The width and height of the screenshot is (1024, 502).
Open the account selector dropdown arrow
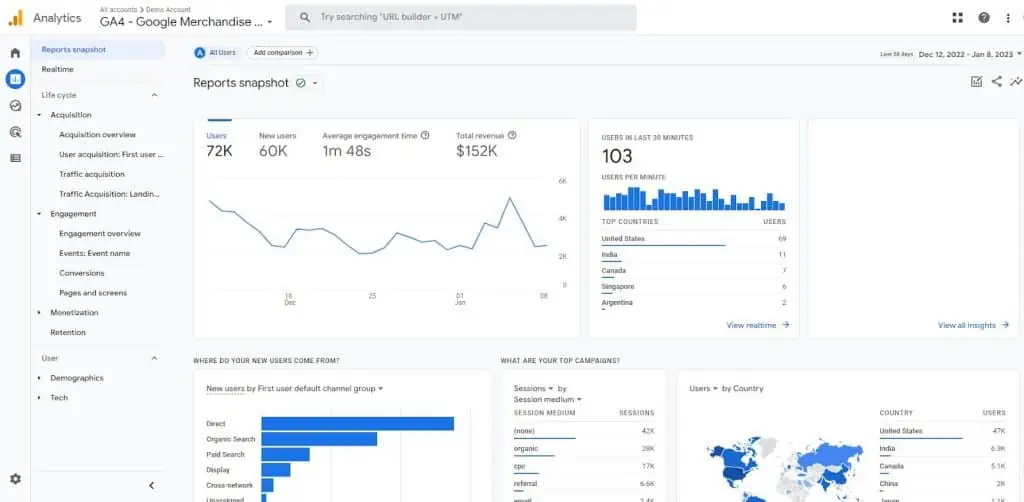270,22
